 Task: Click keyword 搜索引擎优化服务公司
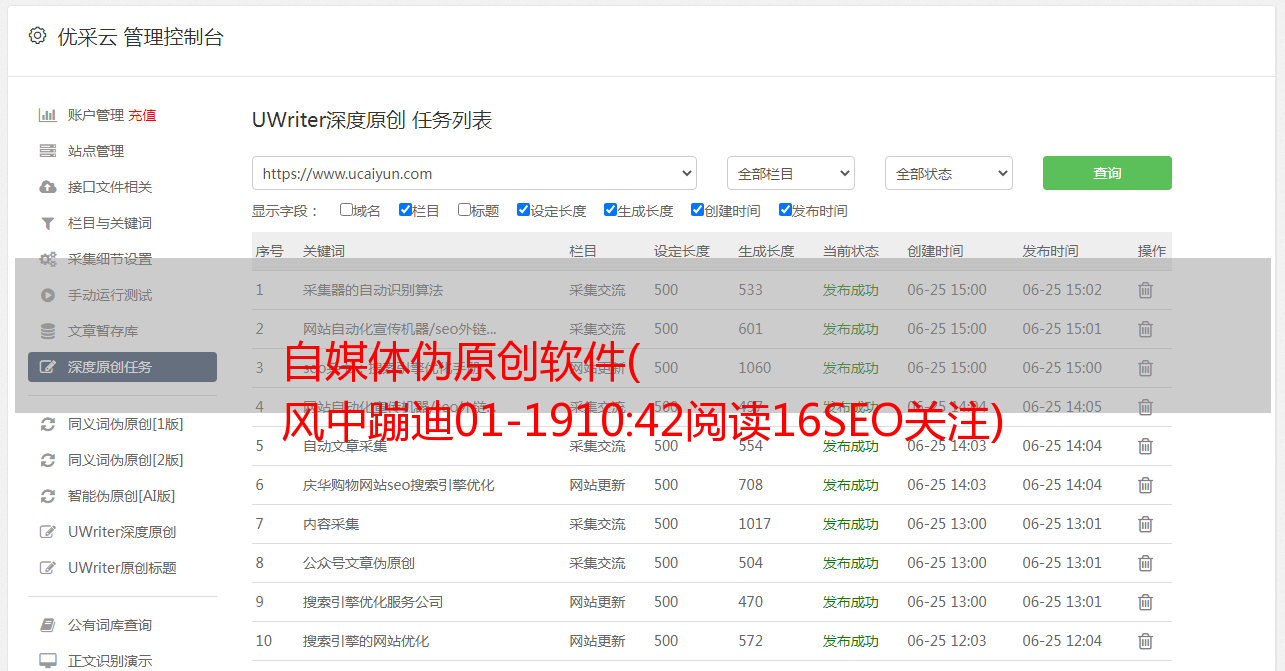coord(373,602)
